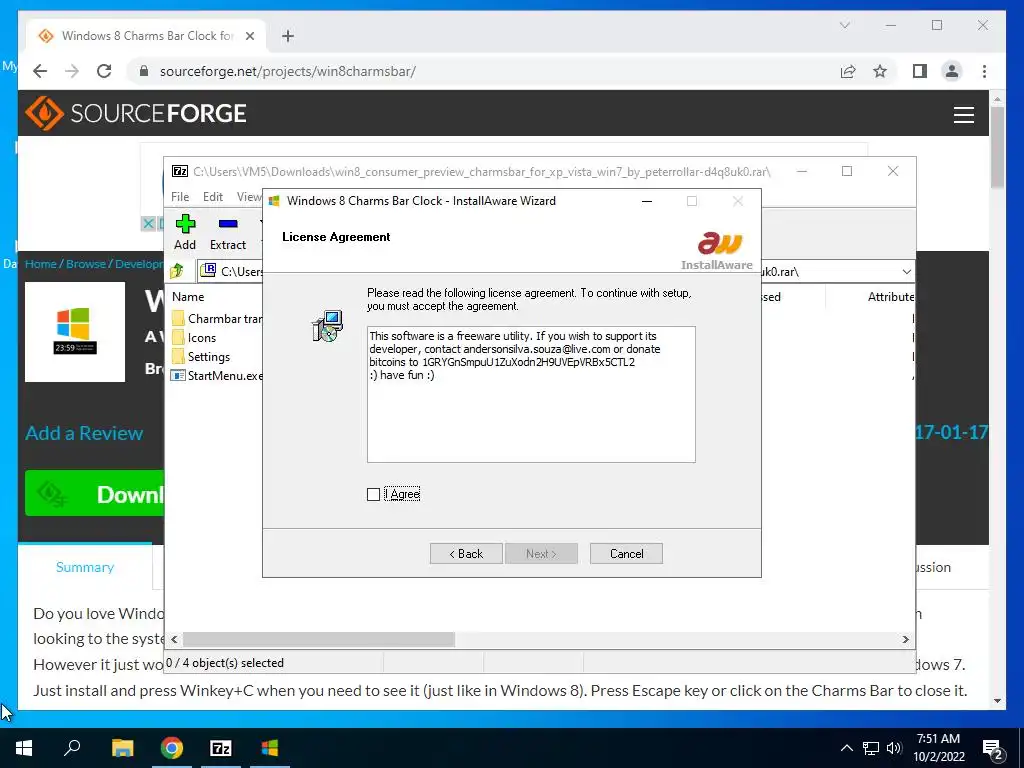Click the Browse breadcrumb link

tap(86, 264)
